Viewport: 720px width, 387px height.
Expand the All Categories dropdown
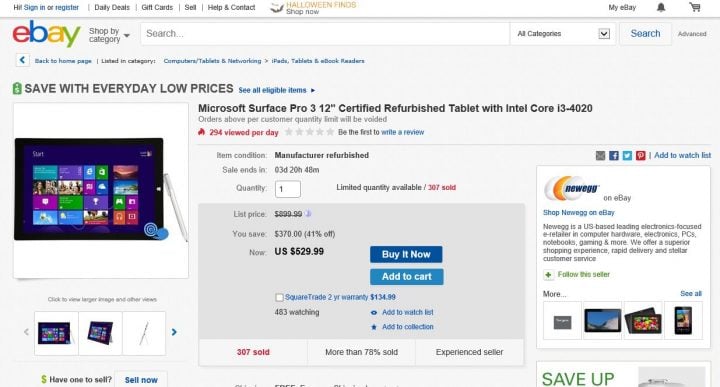563,34
